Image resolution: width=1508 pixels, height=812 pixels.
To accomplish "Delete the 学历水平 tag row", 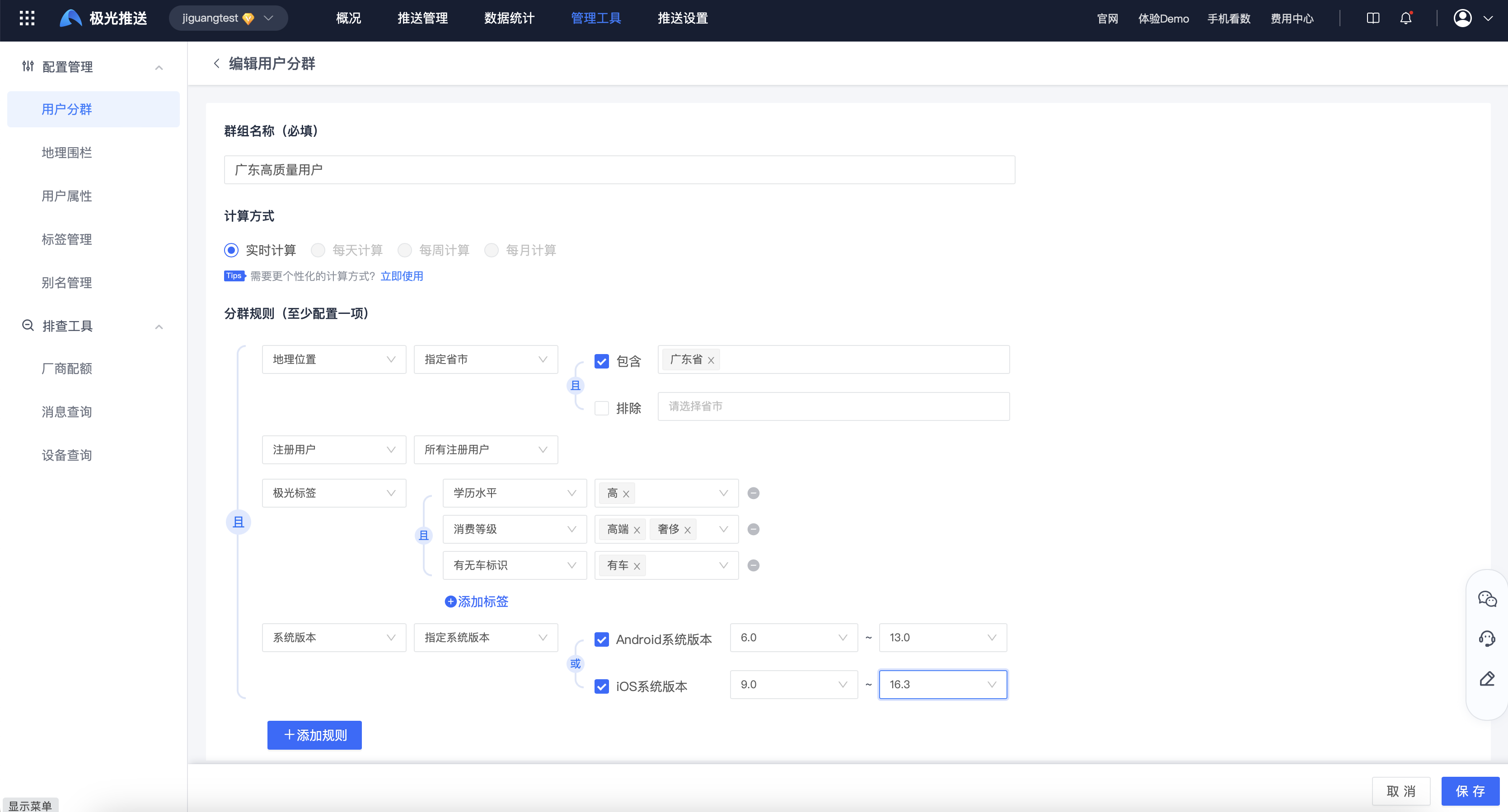I will pyautogui.click(x=754, y=493).
